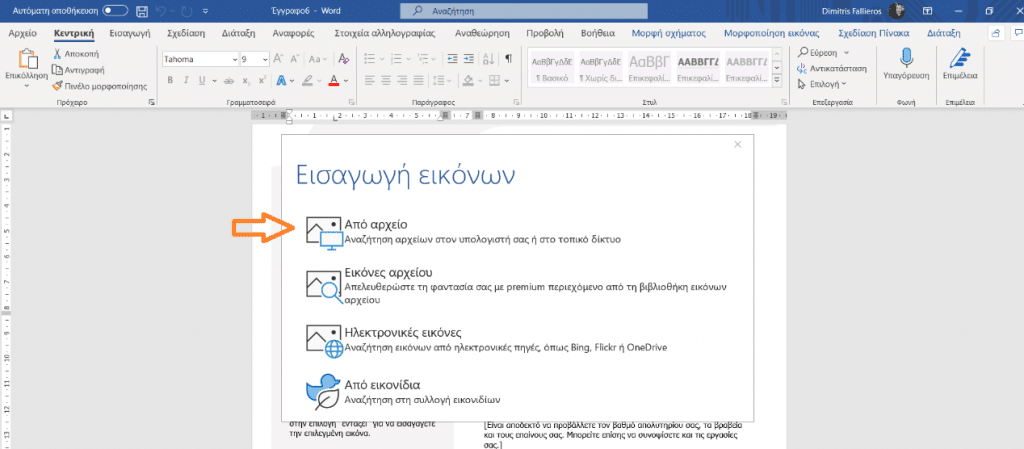Click the align right icon

click(x=402, y=81)
